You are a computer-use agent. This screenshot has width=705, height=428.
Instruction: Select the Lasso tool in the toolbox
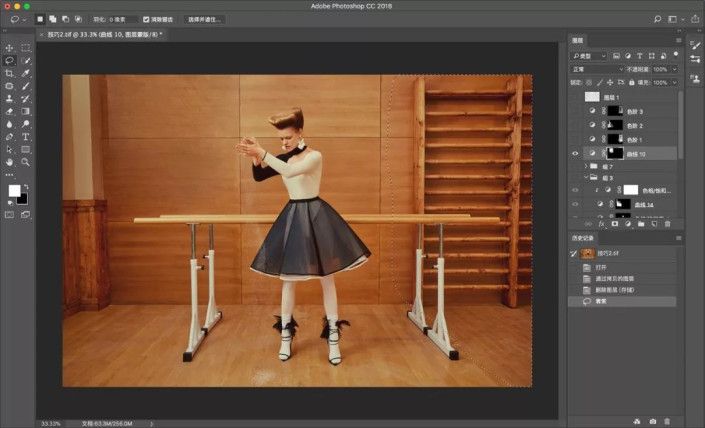coord(9,60)
